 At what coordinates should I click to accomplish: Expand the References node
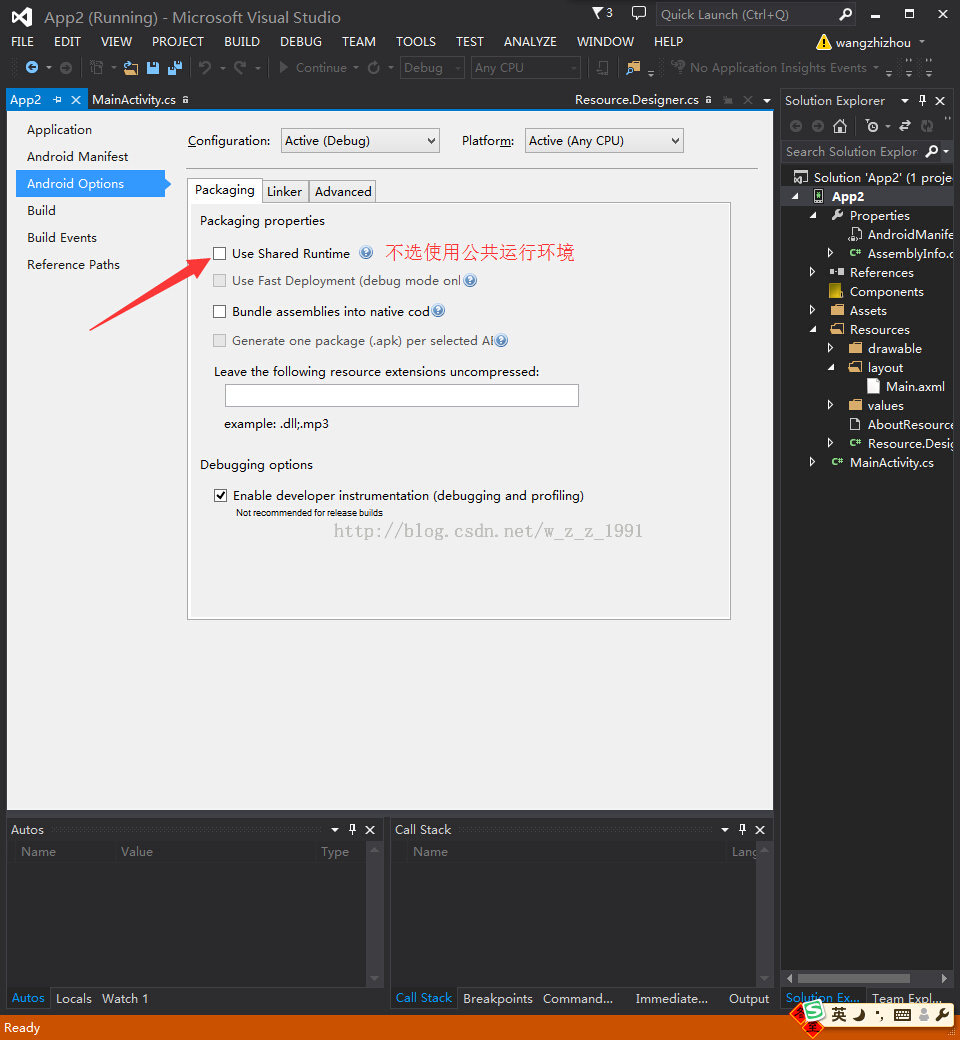812,272
